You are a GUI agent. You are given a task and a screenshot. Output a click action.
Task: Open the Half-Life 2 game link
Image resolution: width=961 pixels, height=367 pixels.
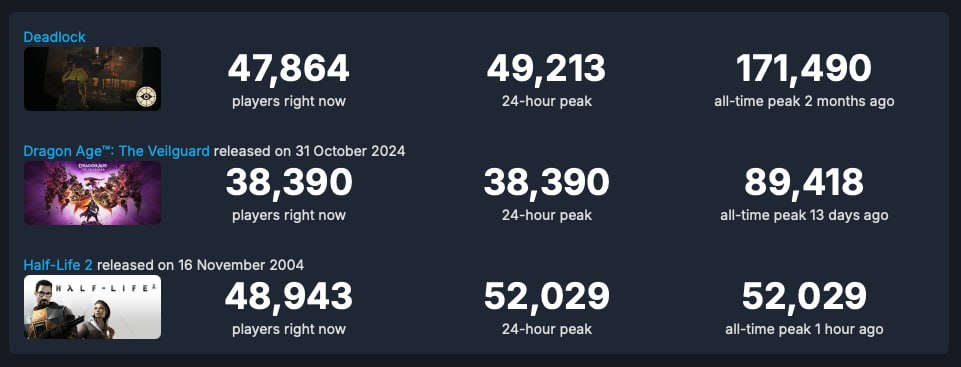(x=58, y=265)
